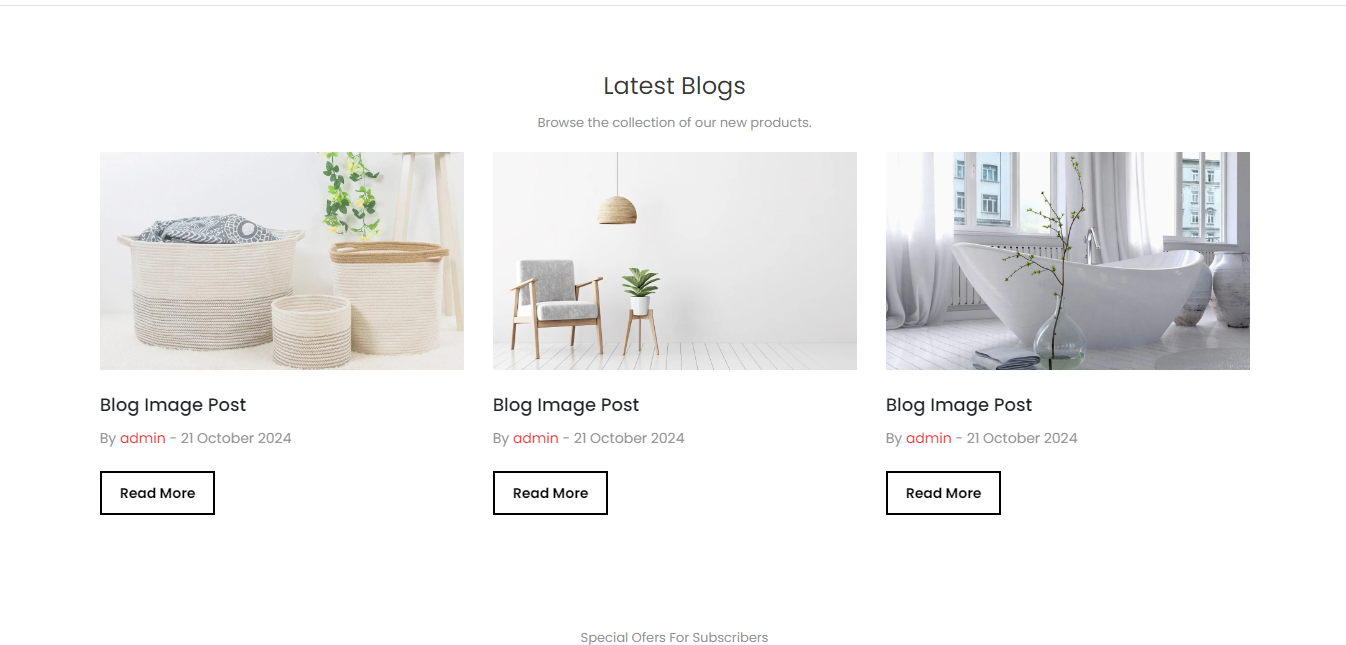Click Blog Image Post title under bathtub photo
The width and height of the screenshot is (1346, 645).
959,405
